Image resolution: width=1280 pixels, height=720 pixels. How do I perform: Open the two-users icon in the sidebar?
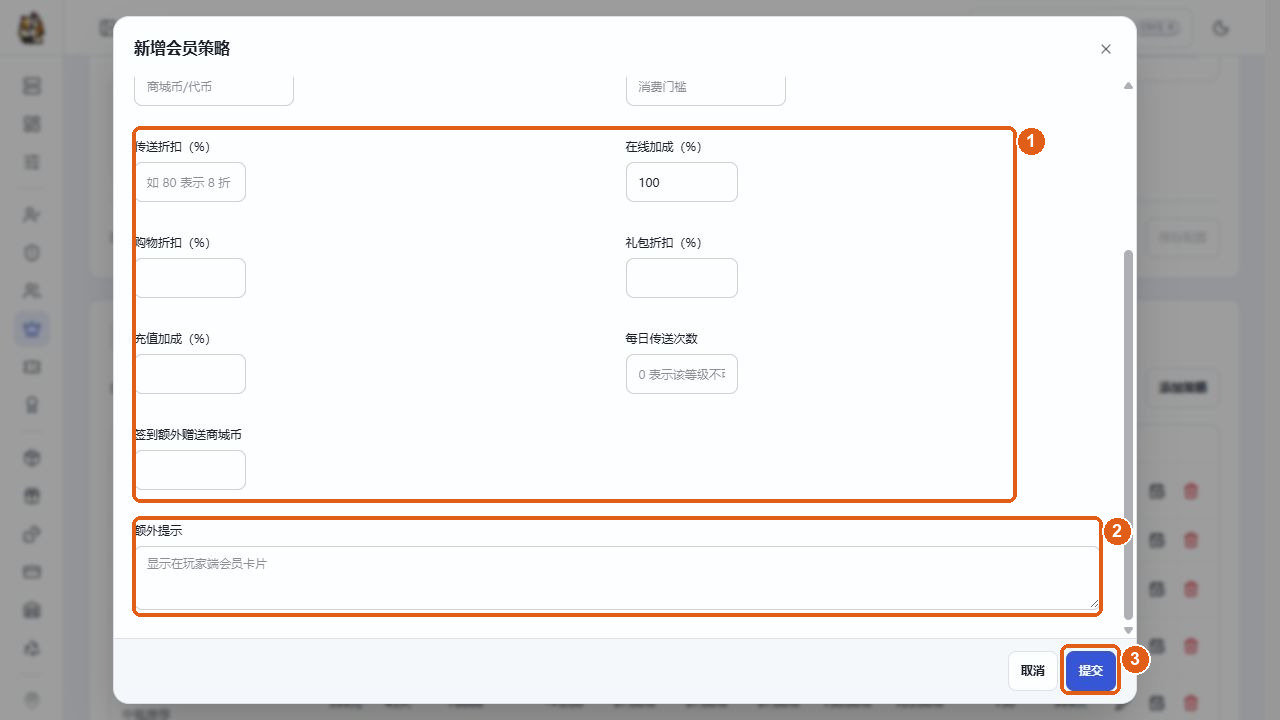click(32, 290)
